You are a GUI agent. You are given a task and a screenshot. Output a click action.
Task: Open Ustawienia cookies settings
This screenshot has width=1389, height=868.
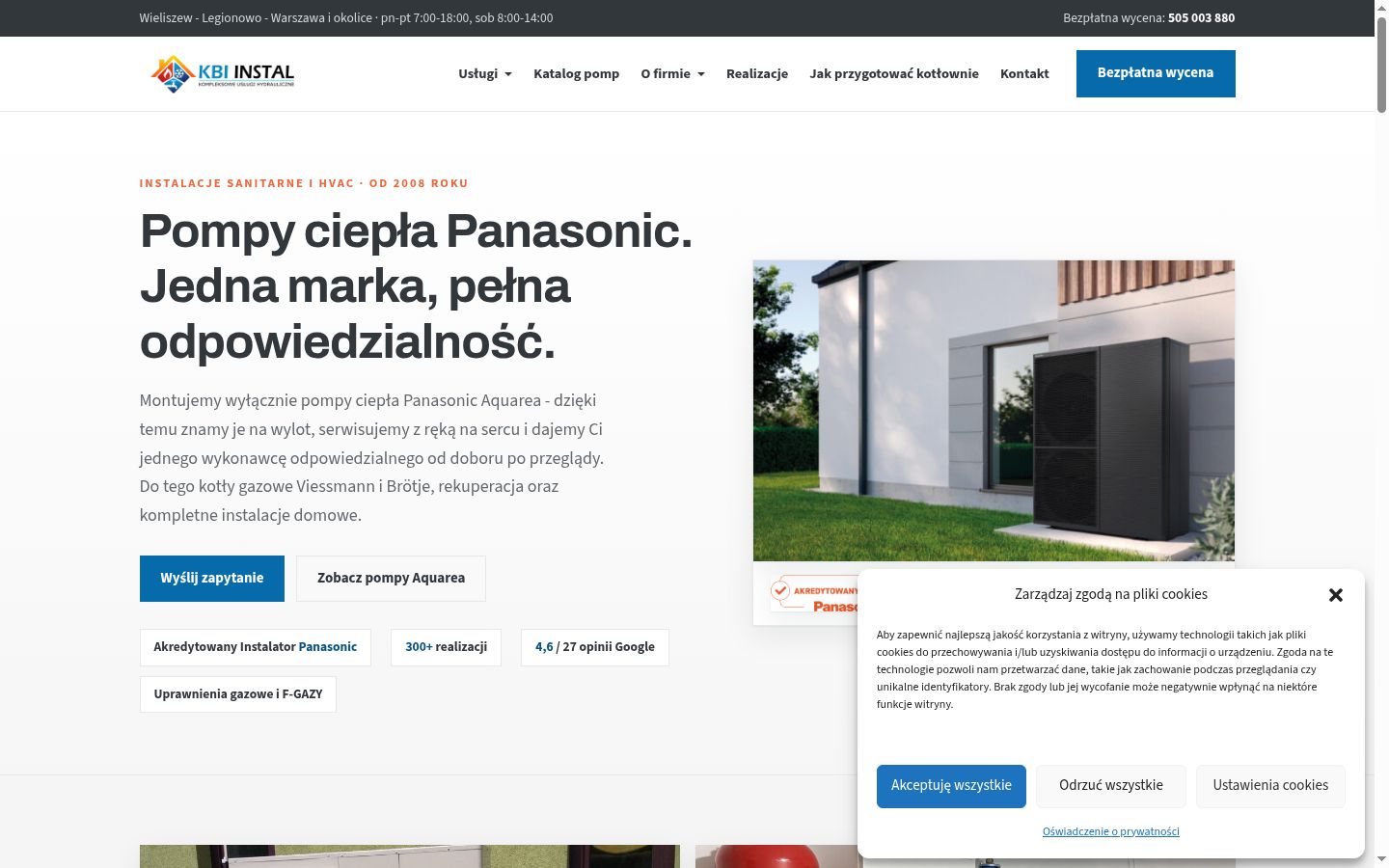1270,786
